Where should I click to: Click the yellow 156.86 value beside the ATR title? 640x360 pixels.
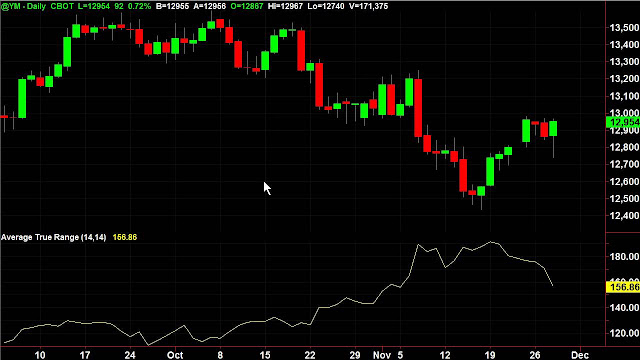pos(124,237)
